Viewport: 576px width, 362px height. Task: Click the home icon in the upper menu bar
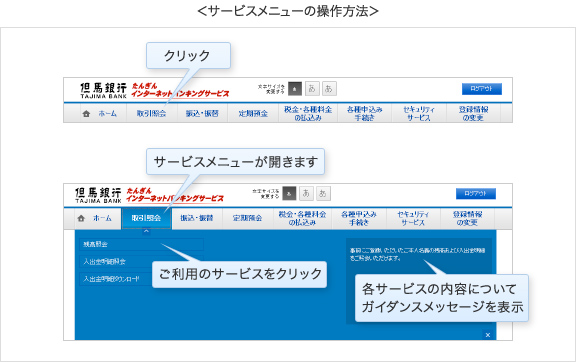tap(86, 114)
